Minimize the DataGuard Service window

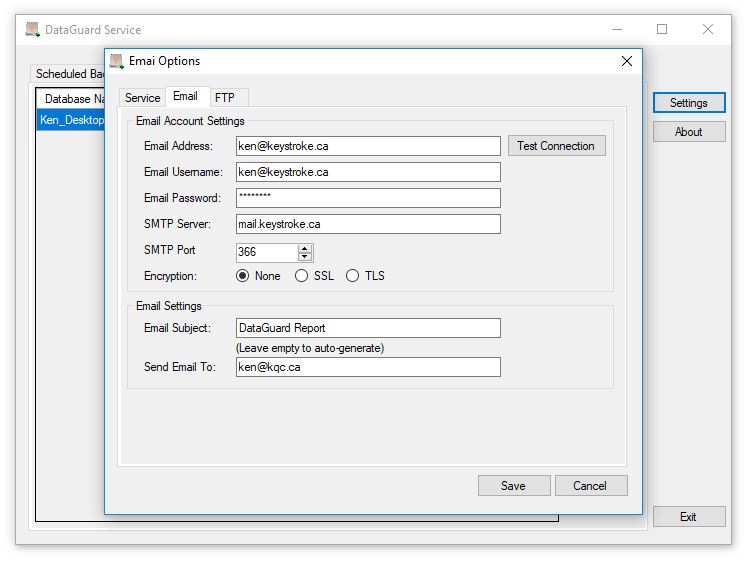617,30
